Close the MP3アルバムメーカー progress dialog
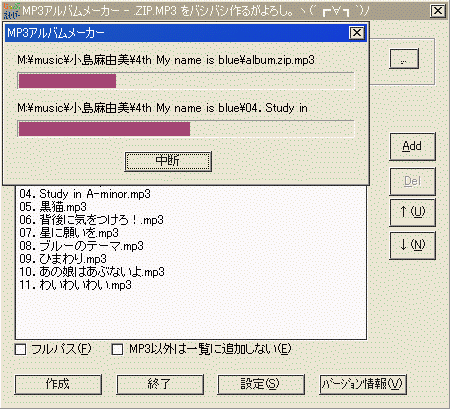The width and height of the screenshot is (450, 409). (357, 33)
